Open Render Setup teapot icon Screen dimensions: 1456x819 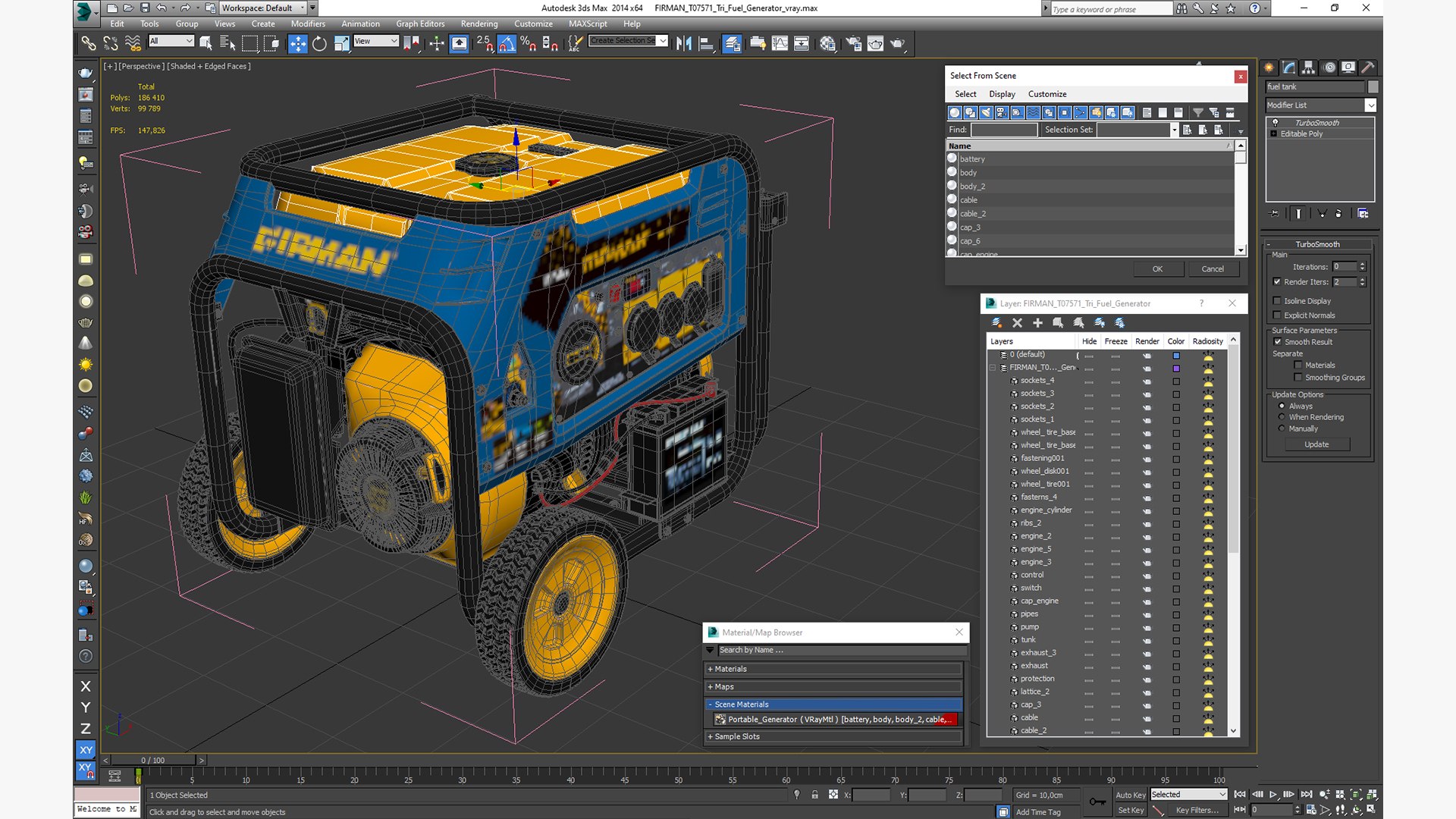[x=853, y=43]
